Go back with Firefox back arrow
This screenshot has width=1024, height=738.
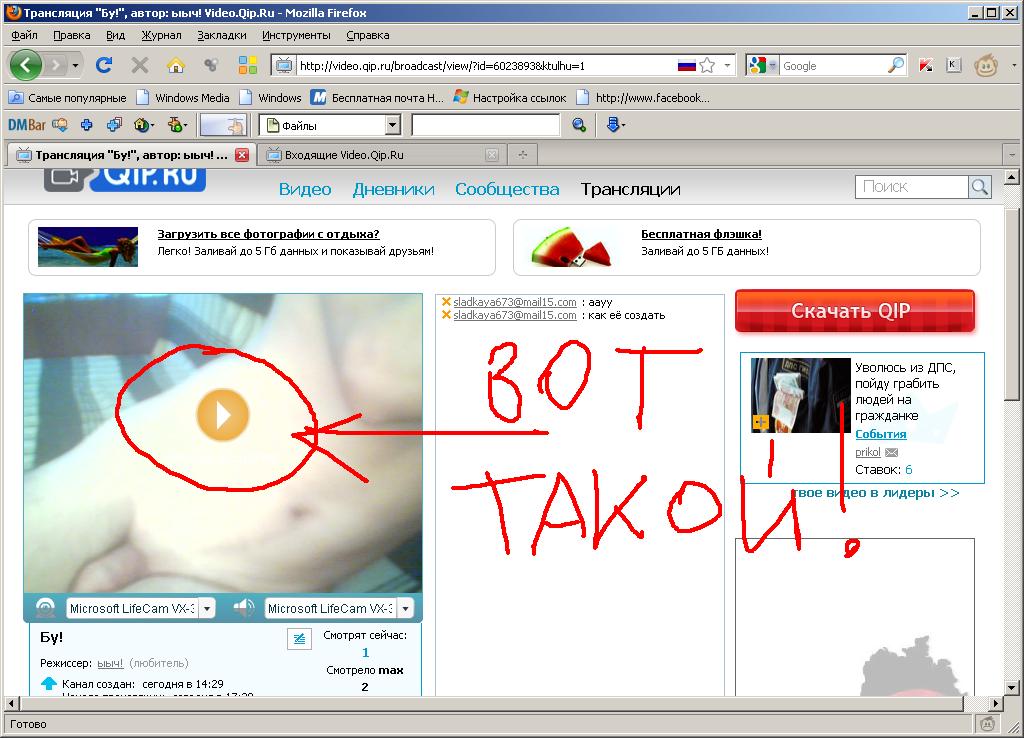[x=26, y=65]
